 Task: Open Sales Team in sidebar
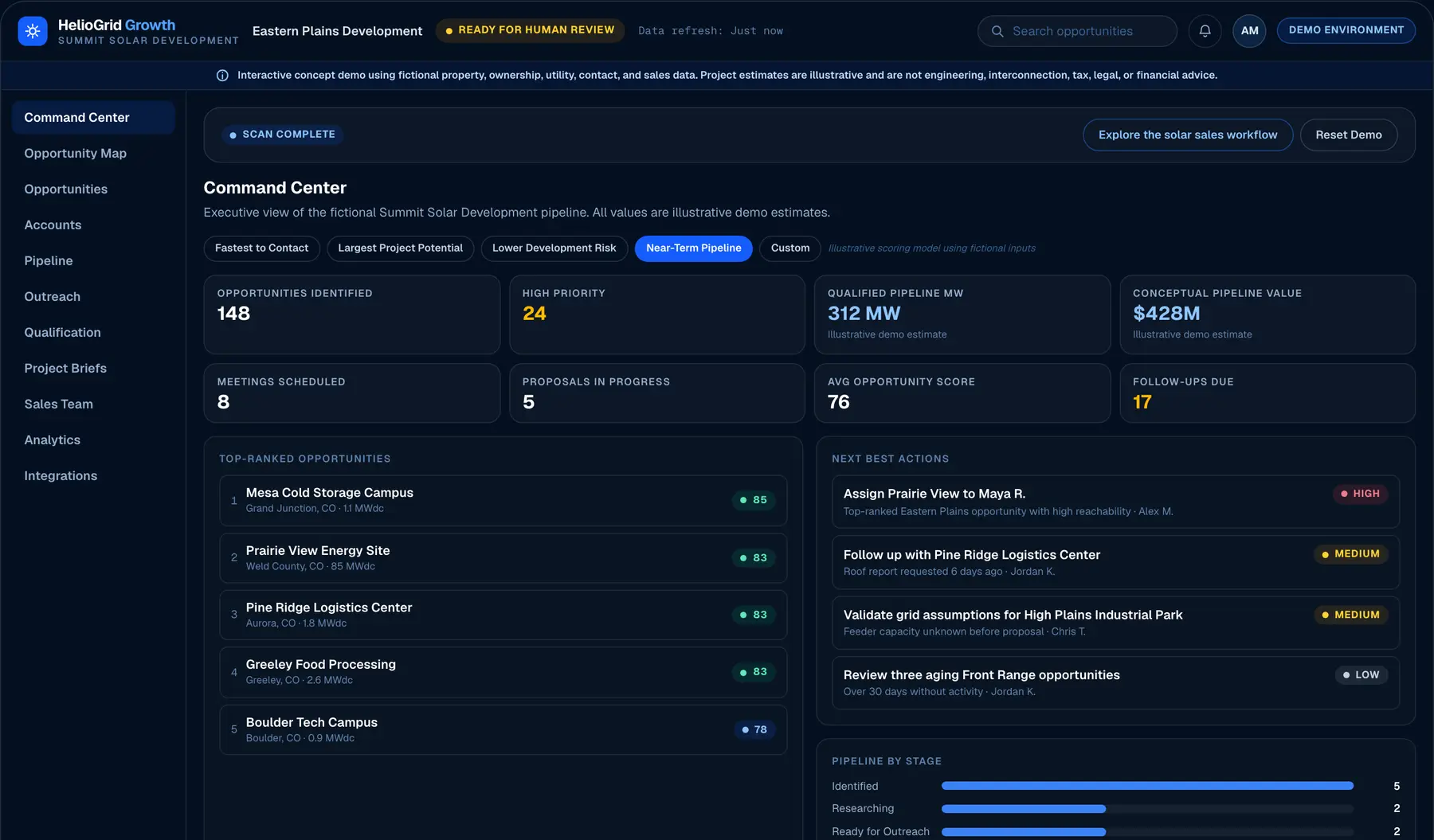[x=93, y=404]
